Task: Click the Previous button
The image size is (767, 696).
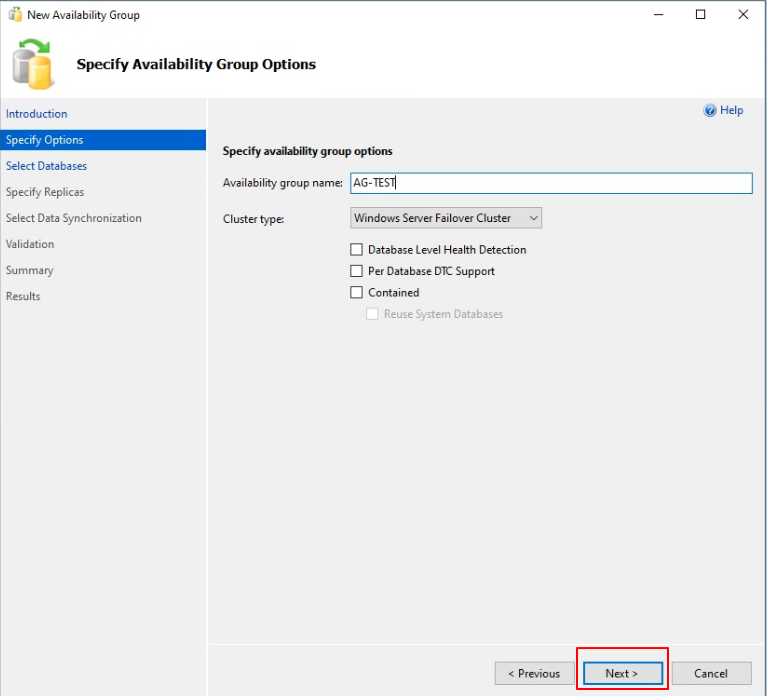Action: point(534,674)
